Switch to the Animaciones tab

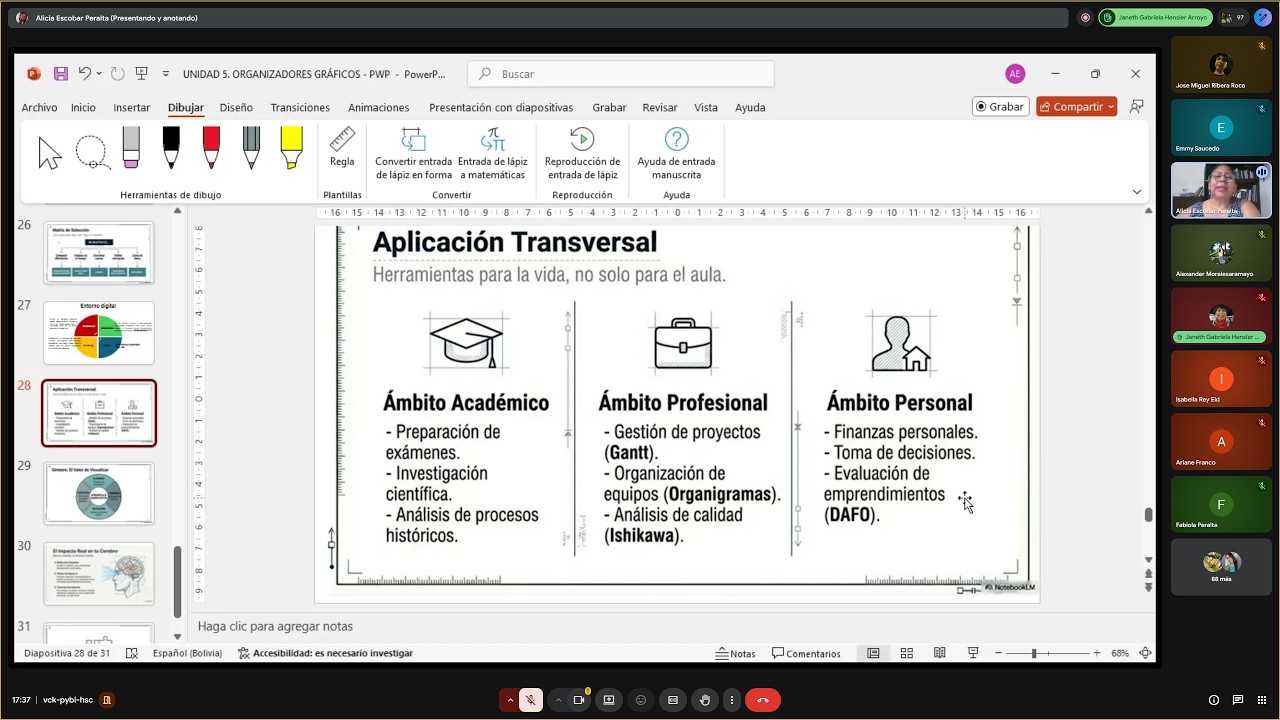click(x=379, y=107)
